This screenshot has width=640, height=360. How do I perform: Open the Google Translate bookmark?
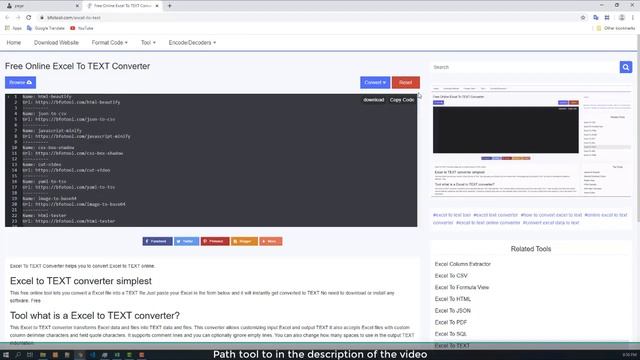(46, 28)
